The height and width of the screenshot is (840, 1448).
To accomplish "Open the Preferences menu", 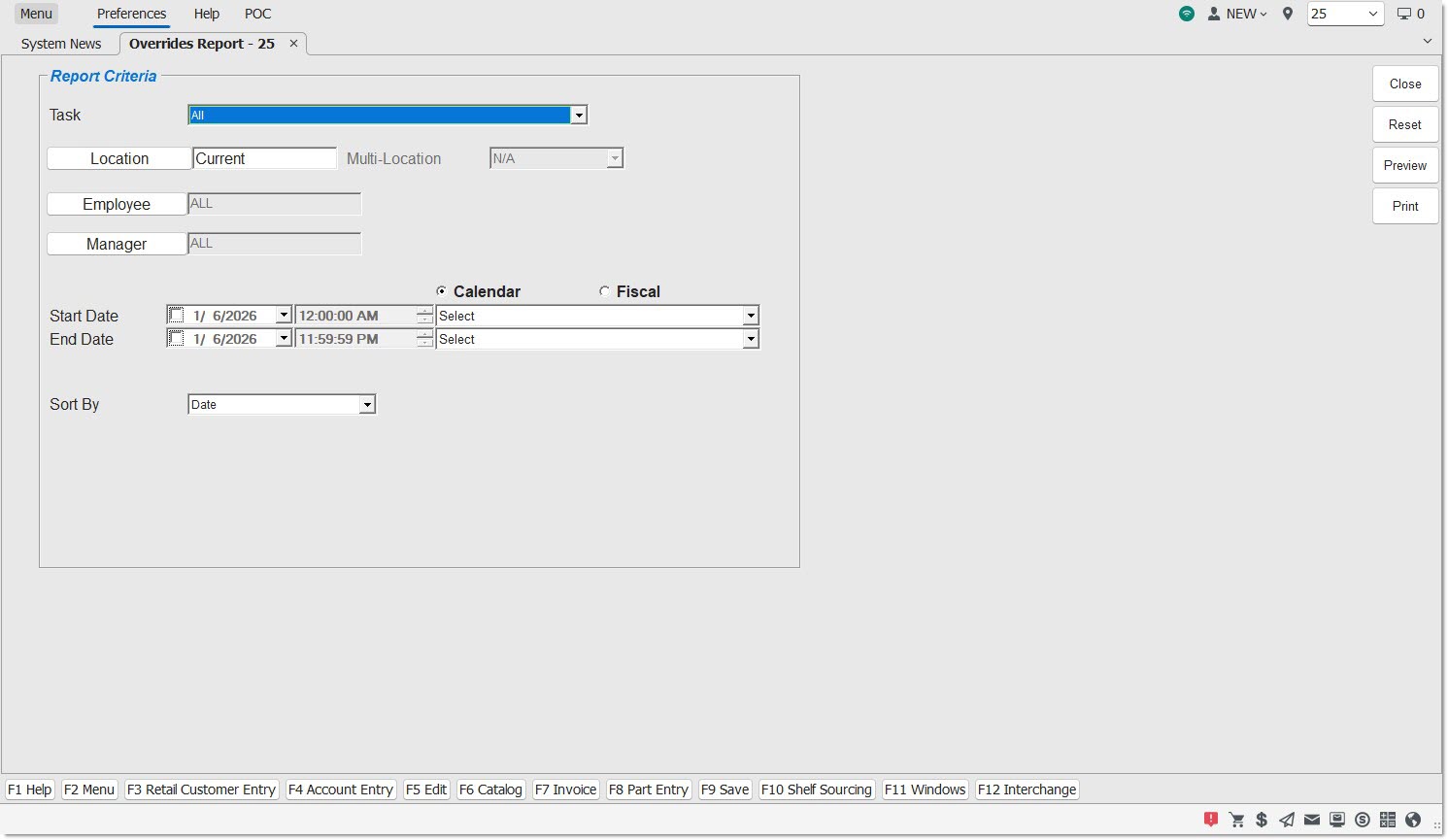I will (131, 14).
